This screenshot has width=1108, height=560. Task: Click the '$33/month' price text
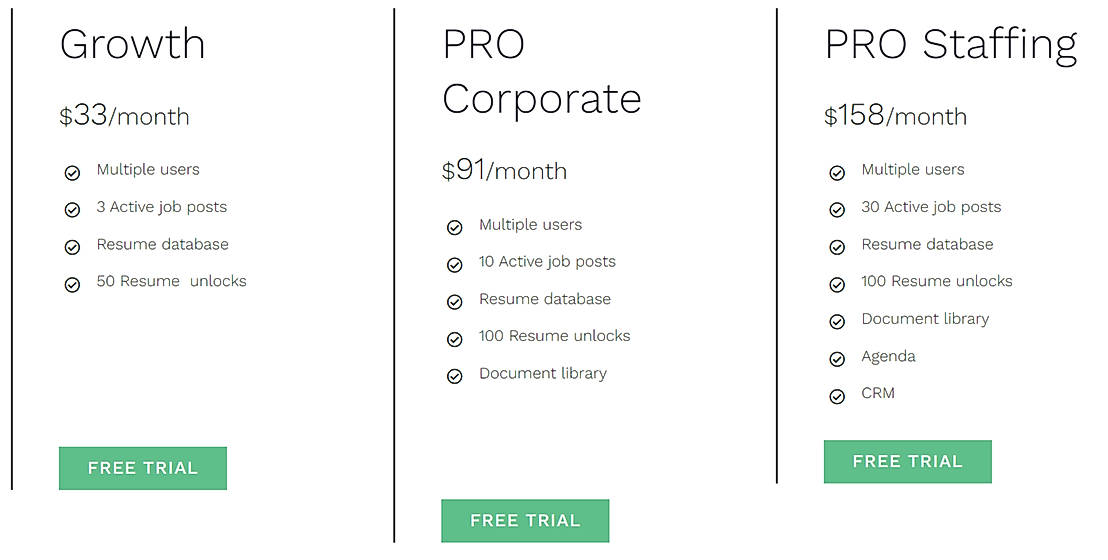pos(124,116)
